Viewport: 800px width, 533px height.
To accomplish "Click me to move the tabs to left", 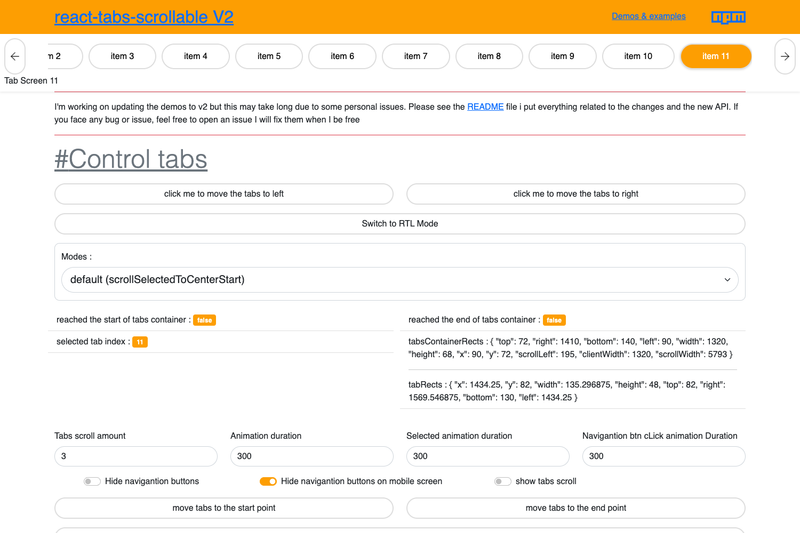I will (x=224, y=194).
